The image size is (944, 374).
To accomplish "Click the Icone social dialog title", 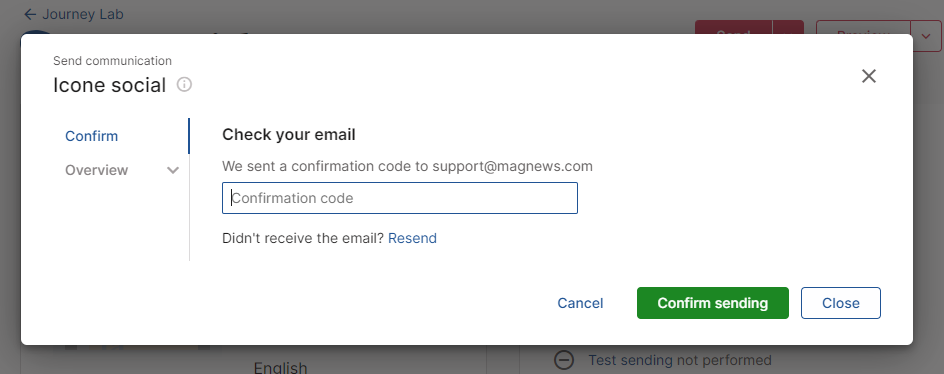I will (x=110, y=85).
